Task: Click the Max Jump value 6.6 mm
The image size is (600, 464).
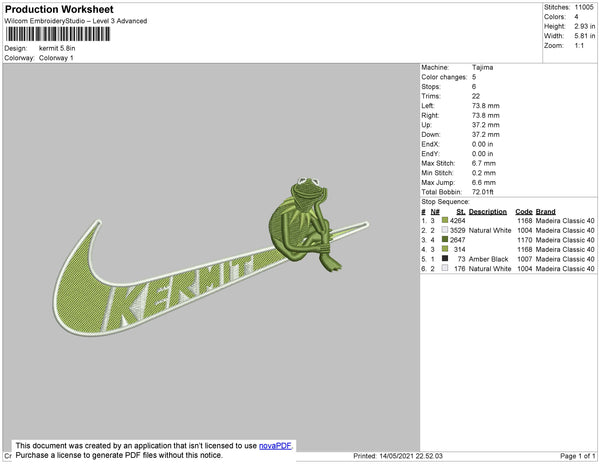Action: (x=484, y=182)
